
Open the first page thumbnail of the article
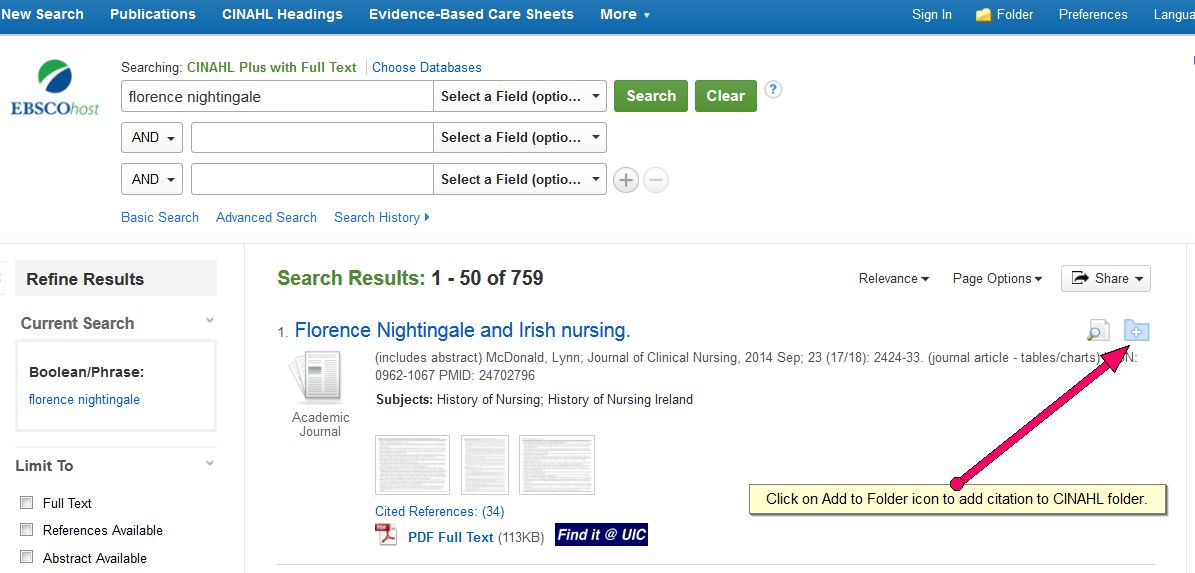pos(412,465)
